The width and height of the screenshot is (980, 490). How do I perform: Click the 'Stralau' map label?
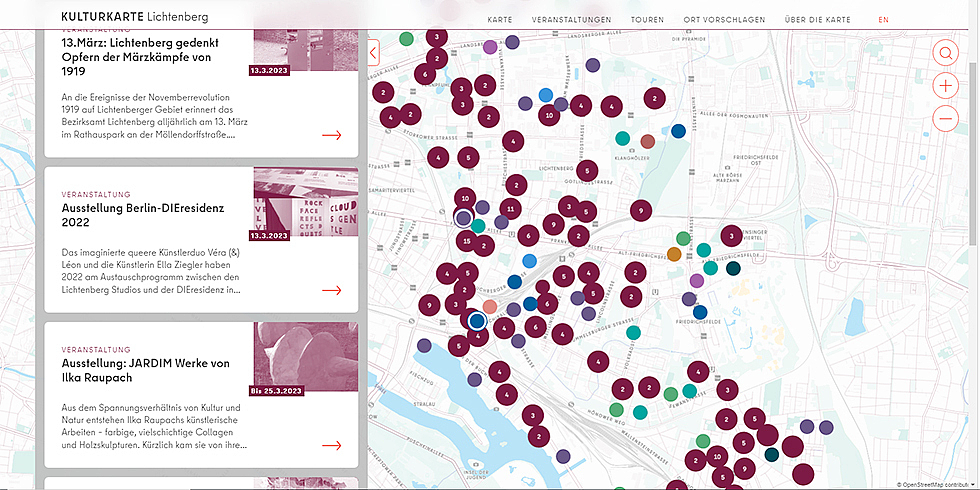click(424, 404)
